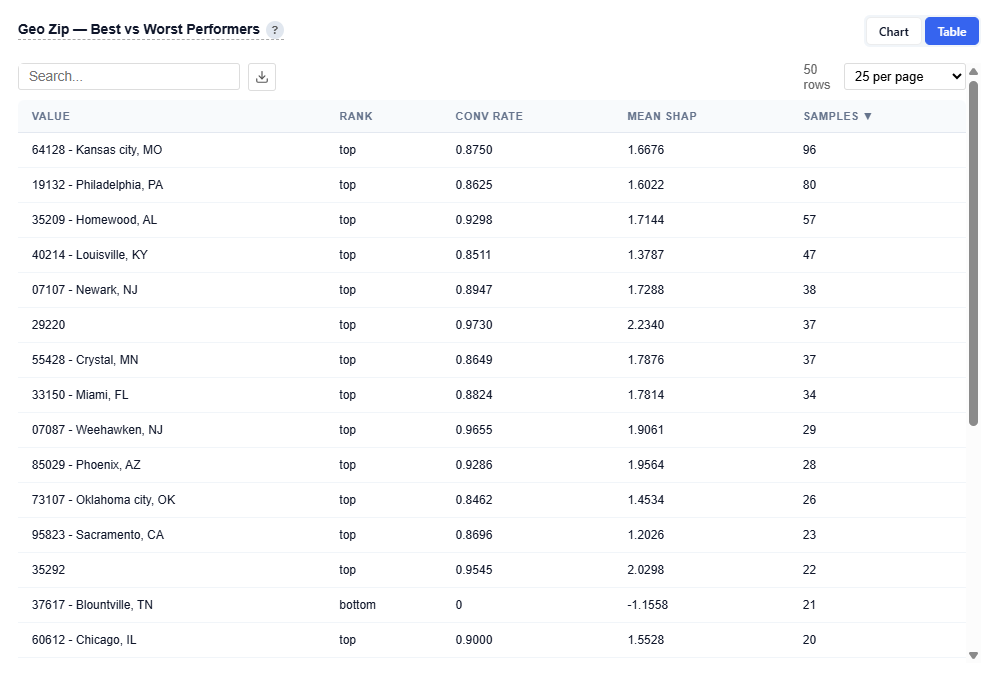The image size is (993, 677).
Task: Select the 64128 Kansas city, MO row
Action: (97, 150)
